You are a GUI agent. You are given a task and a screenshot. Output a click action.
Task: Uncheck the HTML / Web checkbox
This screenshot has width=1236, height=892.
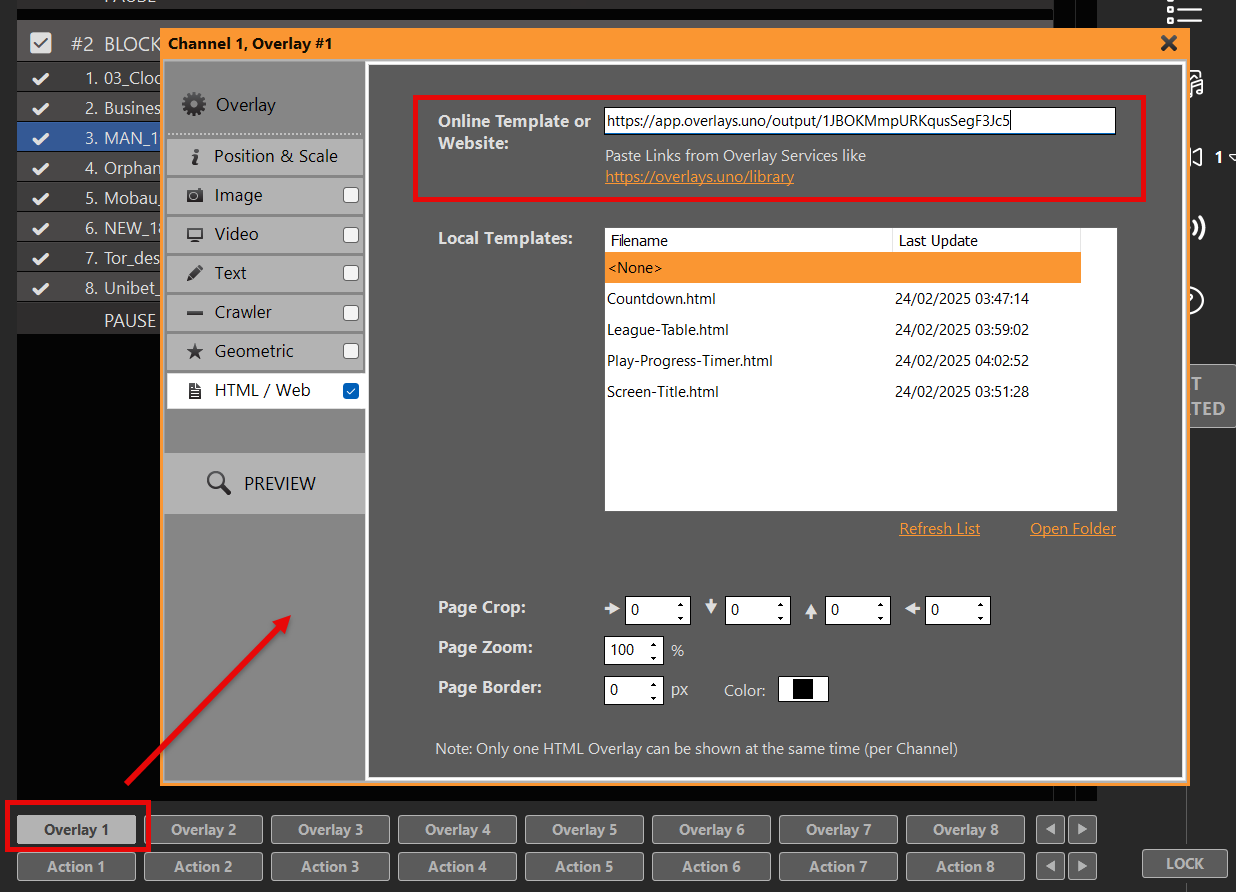tap(351, 391)
